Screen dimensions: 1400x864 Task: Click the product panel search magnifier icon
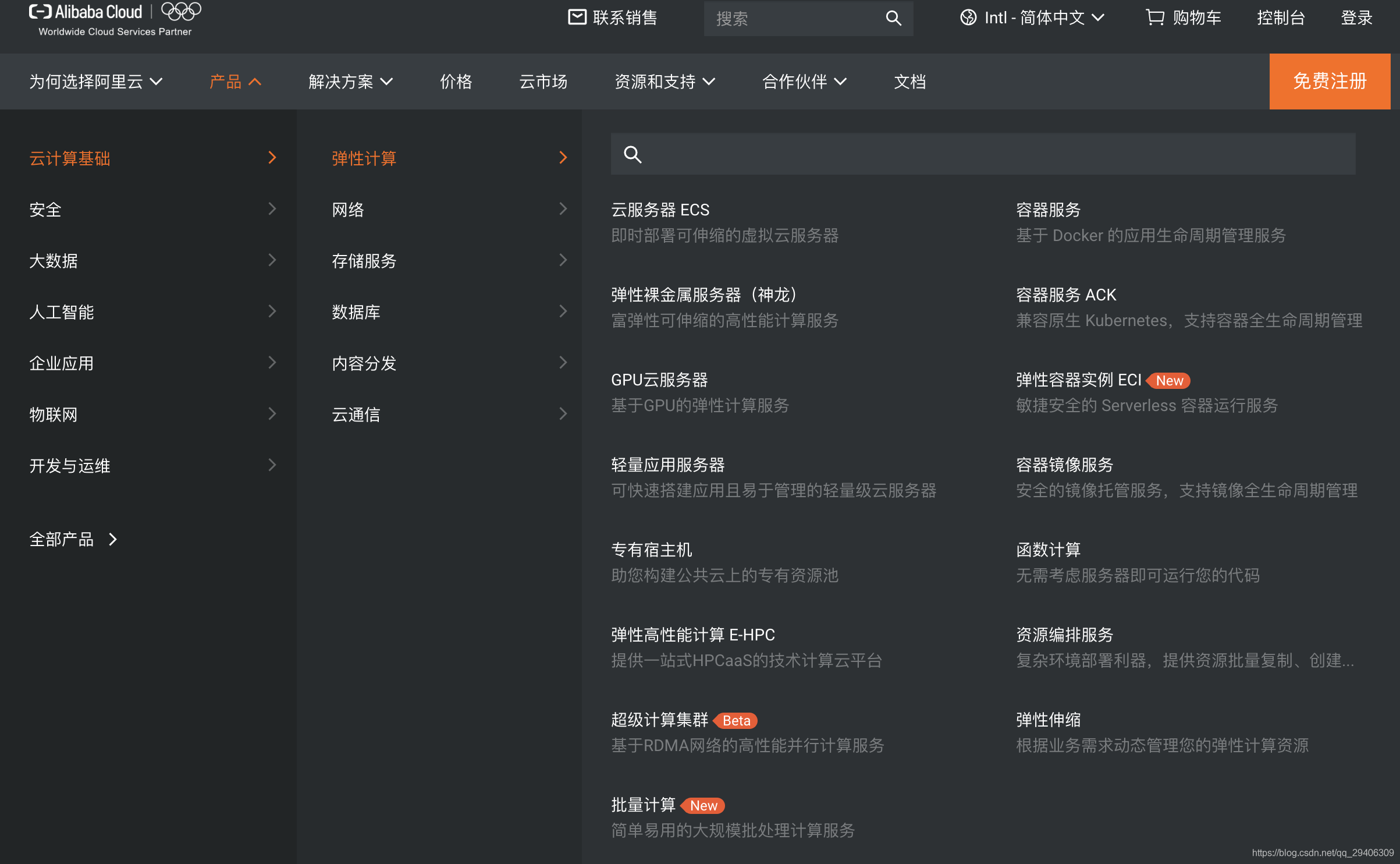633,154
